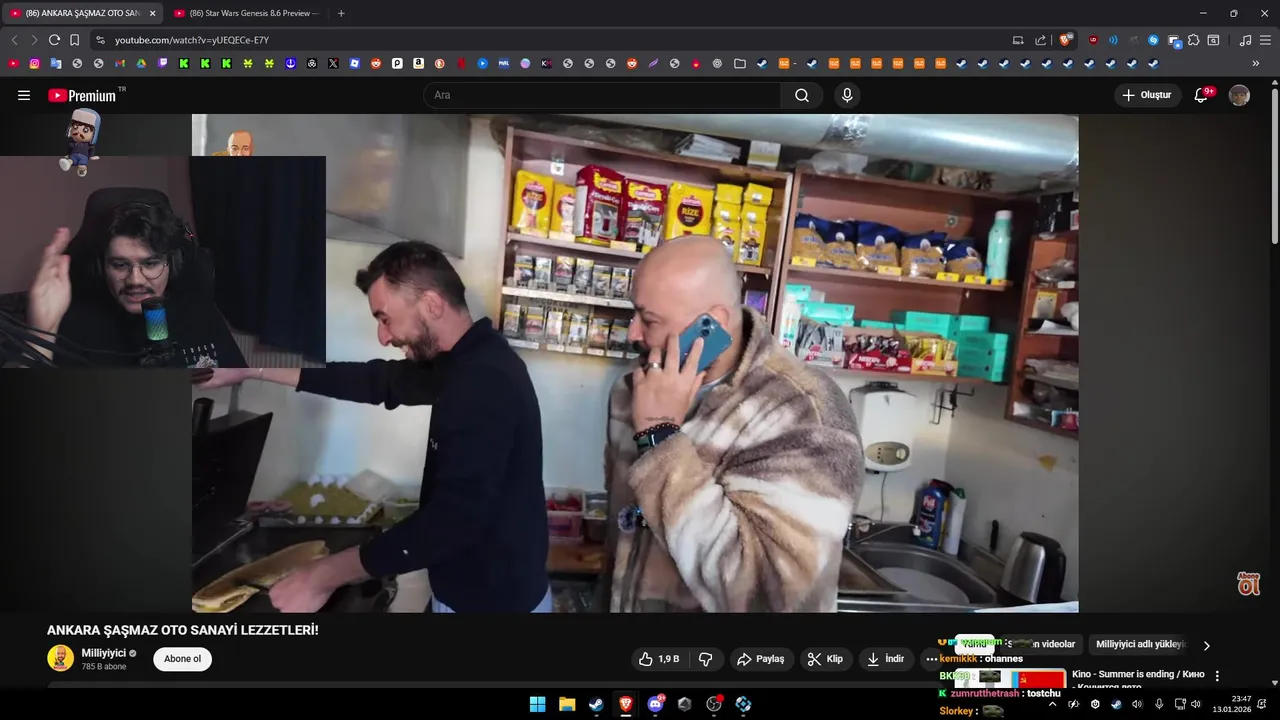View site information icon in address bar

pyautogui.click(x=100, y=40)
